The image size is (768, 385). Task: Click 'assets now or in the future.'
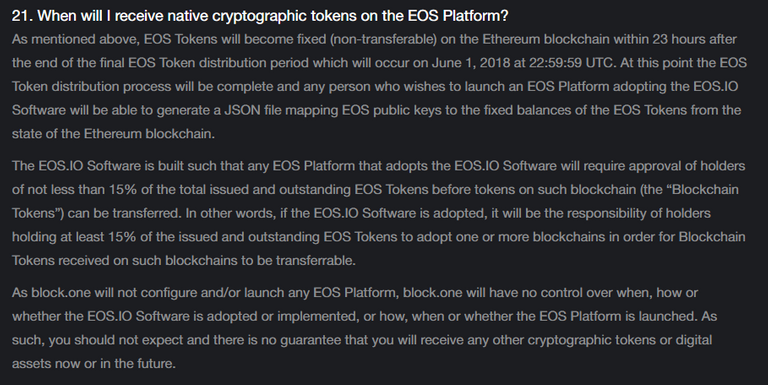[94, 363]
